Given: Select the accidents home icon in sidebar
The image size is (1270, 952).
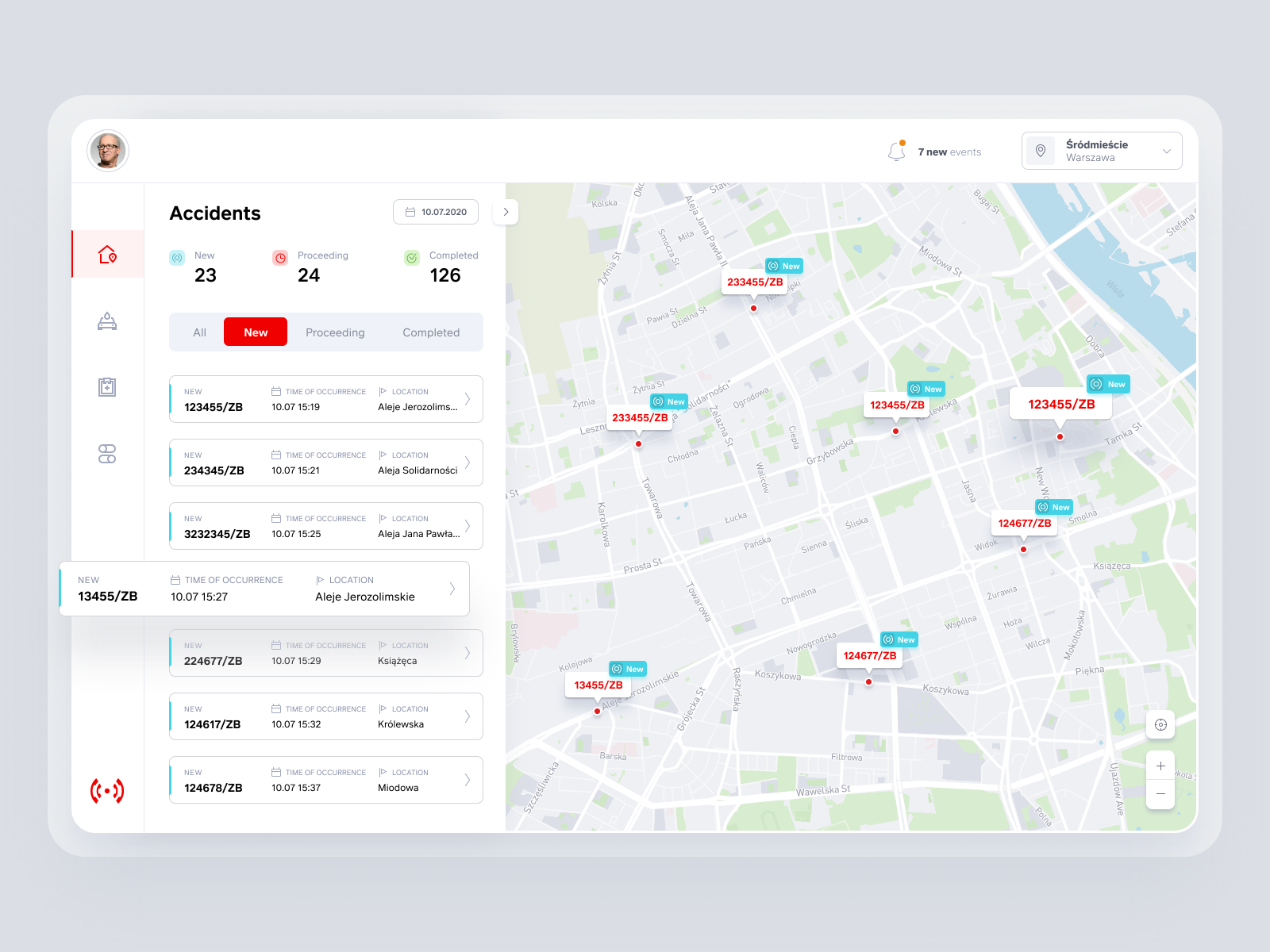Looking at the screenshot, I should coord(107,253).
